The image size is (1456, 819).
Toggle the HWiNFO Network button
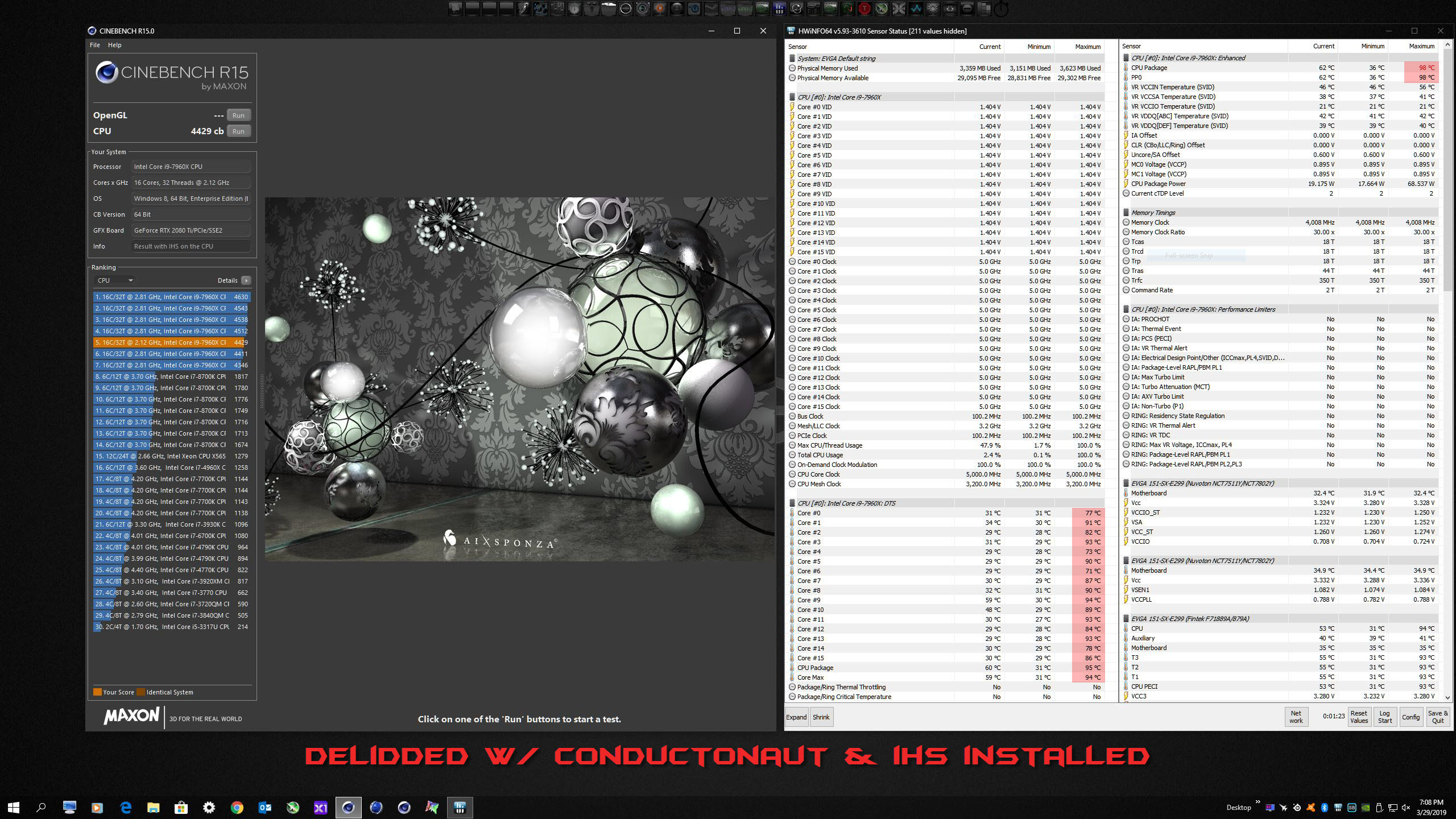click(1296, 717)
